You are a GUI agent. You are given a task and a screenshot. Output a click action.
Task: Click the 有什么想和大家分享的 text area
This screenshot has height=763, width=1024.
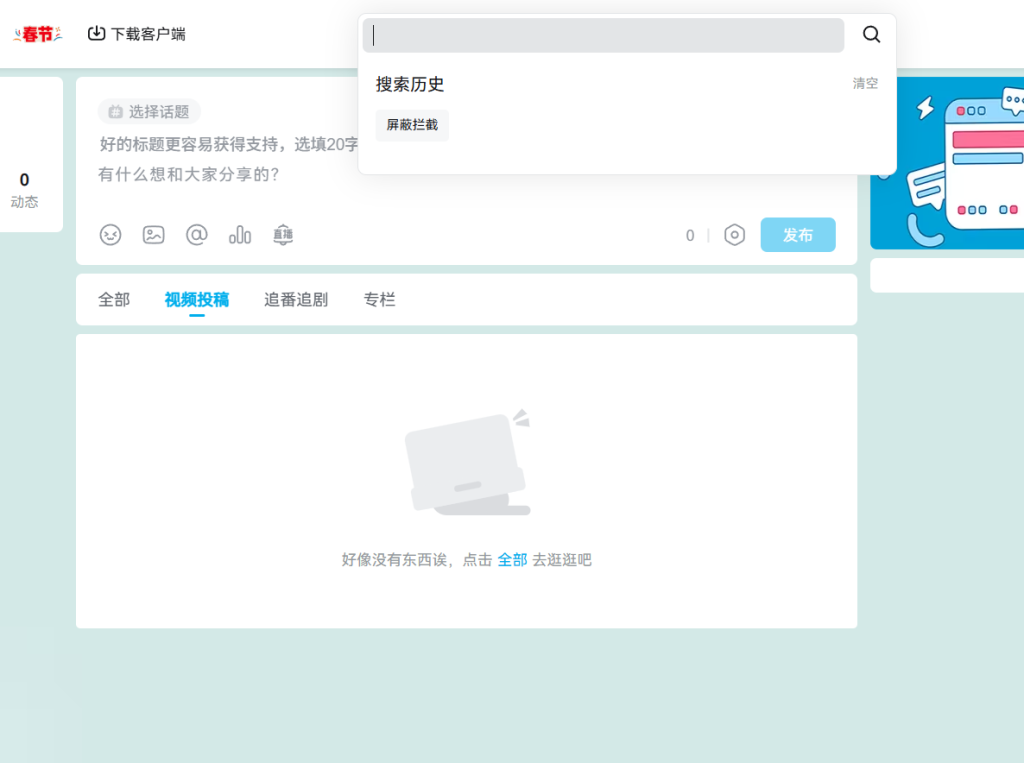point(190,175)
